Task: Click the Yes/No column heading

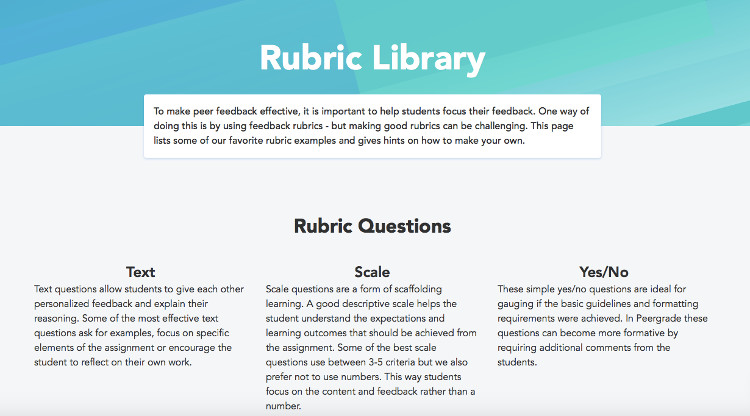Action: pyautogui.click(x=604, y=272)
